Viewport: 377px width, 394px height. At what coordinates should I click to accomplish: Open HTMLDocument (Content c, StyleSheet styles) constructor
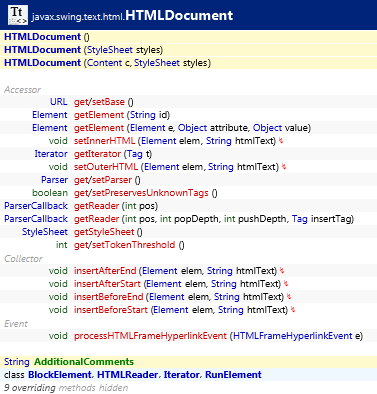point(107,63)
